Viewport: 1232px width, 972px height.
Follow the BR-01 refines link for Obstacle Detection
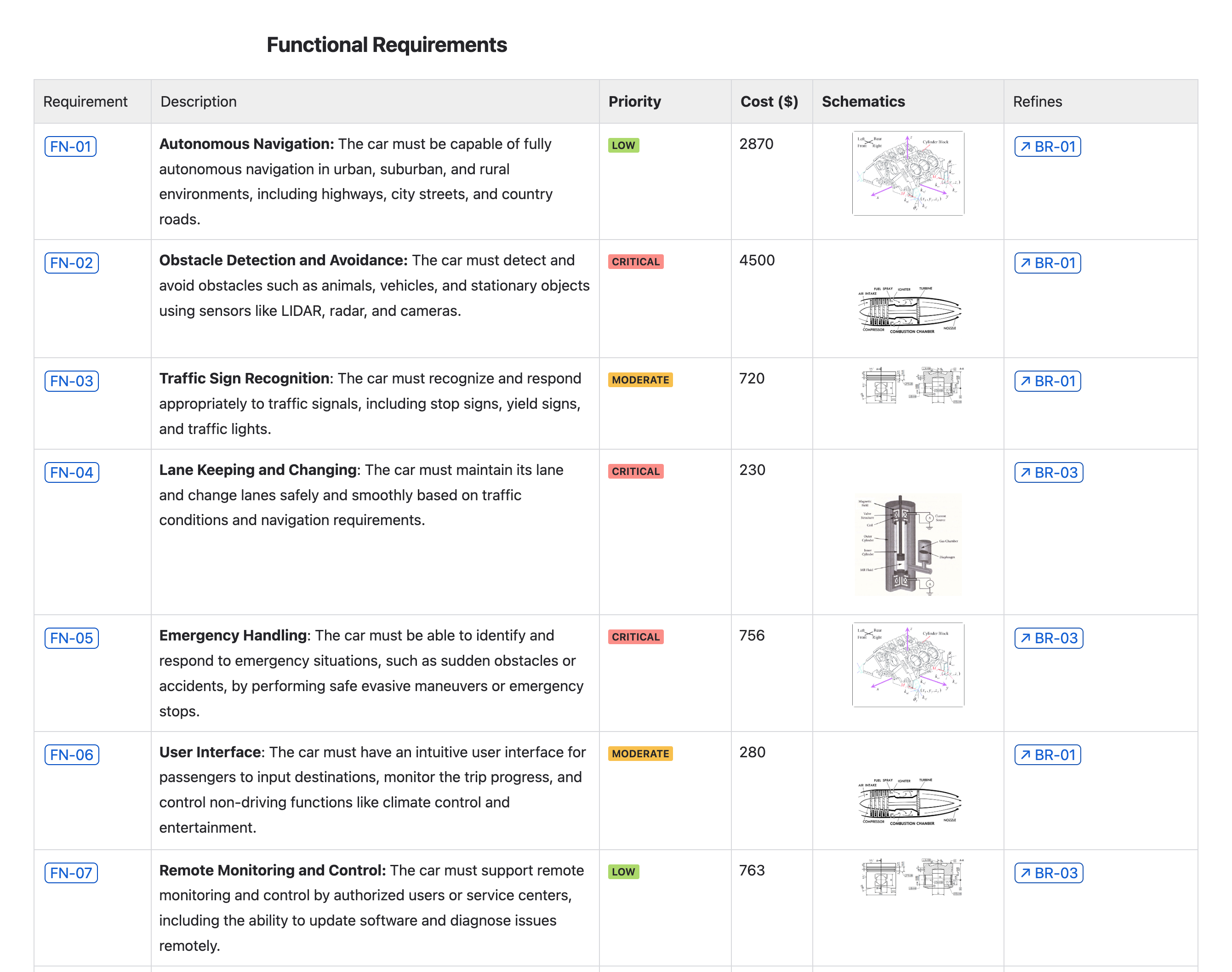tap(1048, 263)
